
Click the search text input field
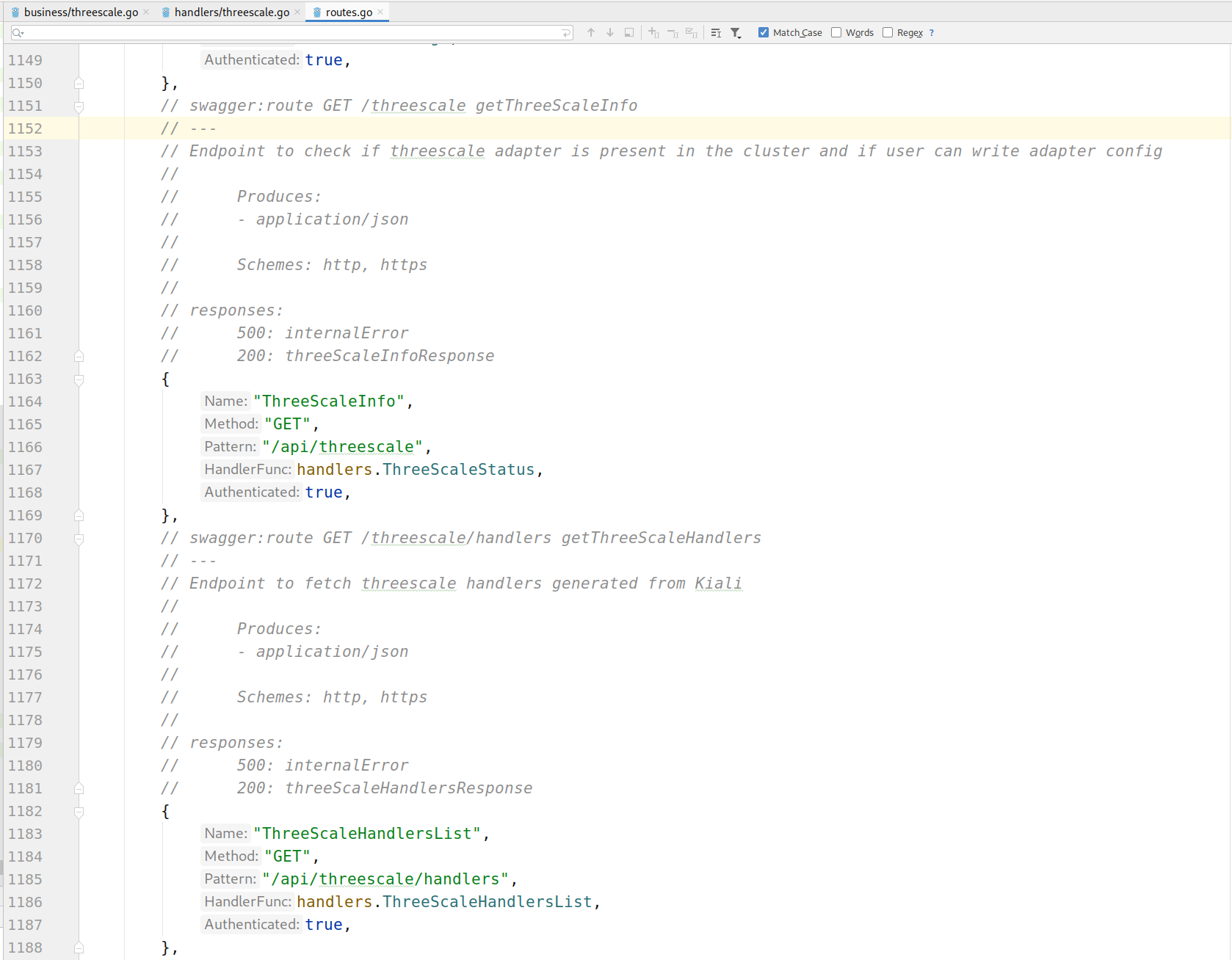(291, 32)
